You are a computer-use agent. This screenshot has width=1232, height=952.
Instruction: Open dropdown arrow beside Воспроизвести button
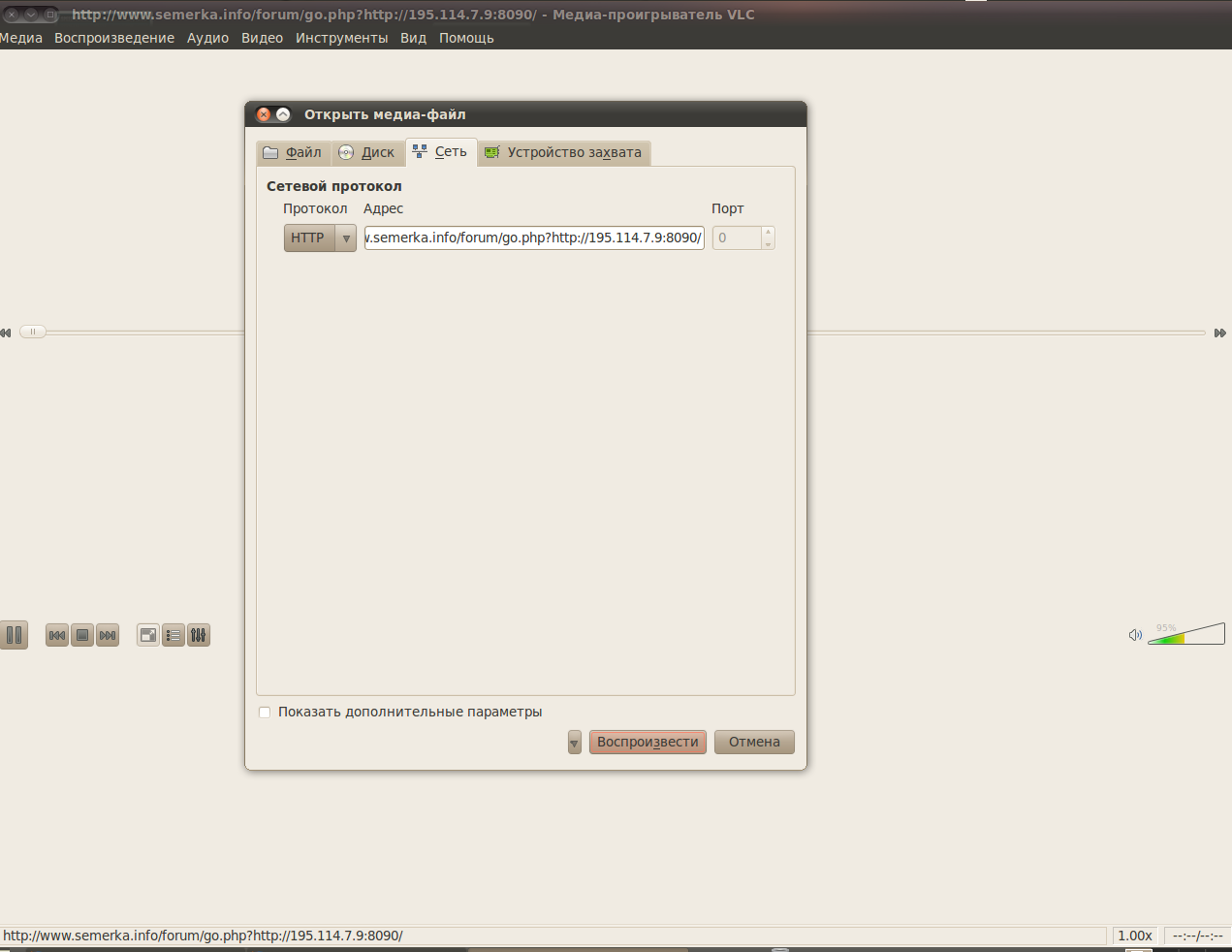coord(575,743)
